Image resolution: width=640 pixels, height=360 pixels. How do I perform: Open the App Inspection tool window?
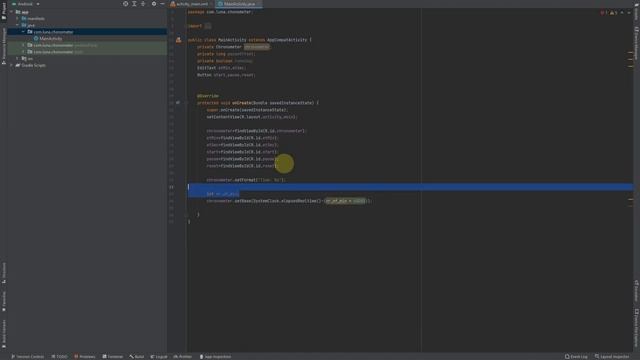tap(215, 356)
